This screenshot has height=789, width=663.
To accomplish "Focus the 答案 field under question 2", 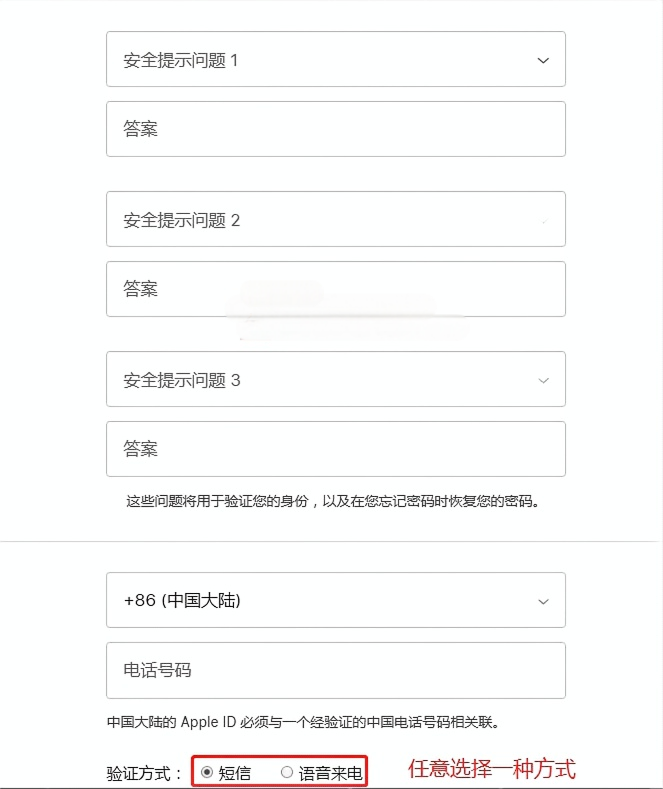I will [x=336, y=289].
